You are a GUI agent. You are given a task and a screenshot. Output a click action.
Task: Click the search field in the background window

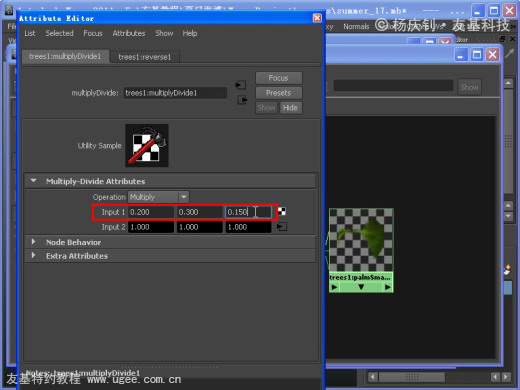pyautogui.click(x=393, y=85)
